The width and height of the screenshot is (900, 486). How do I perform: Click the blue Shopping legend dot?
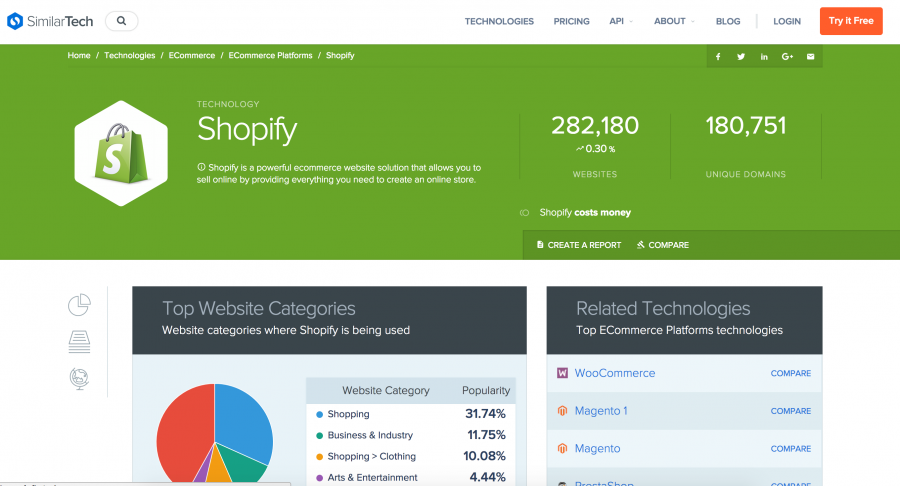click(320, 414)
